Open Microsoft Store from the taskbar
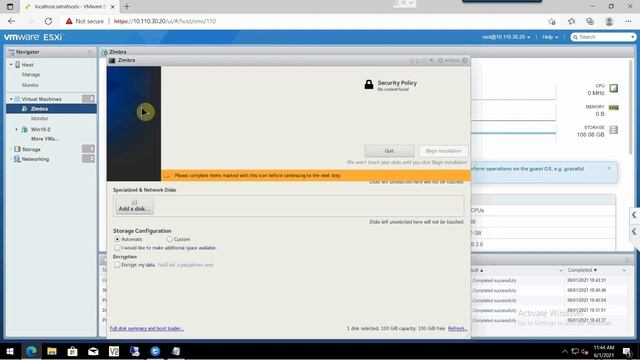The image size is (640, 360). pyautogui.click(x=73, y=351)
